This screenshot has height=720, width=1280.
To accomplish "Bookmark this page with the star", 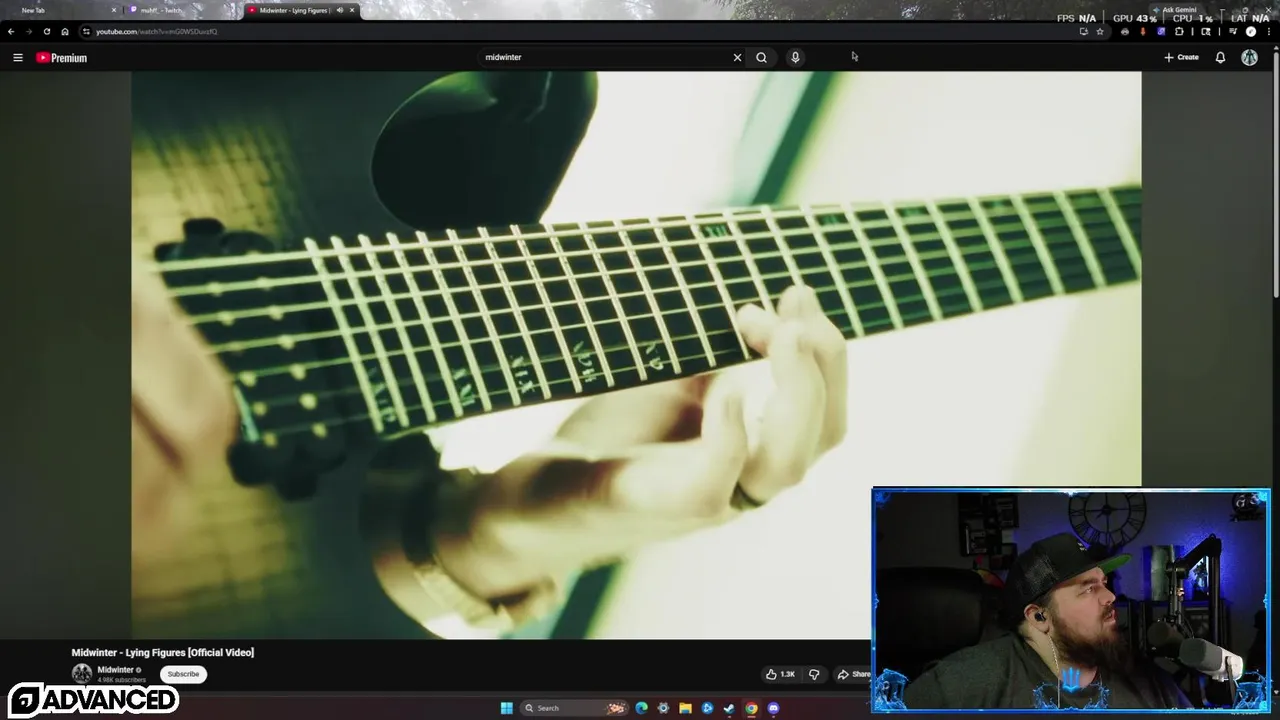I will (1100, 31).
